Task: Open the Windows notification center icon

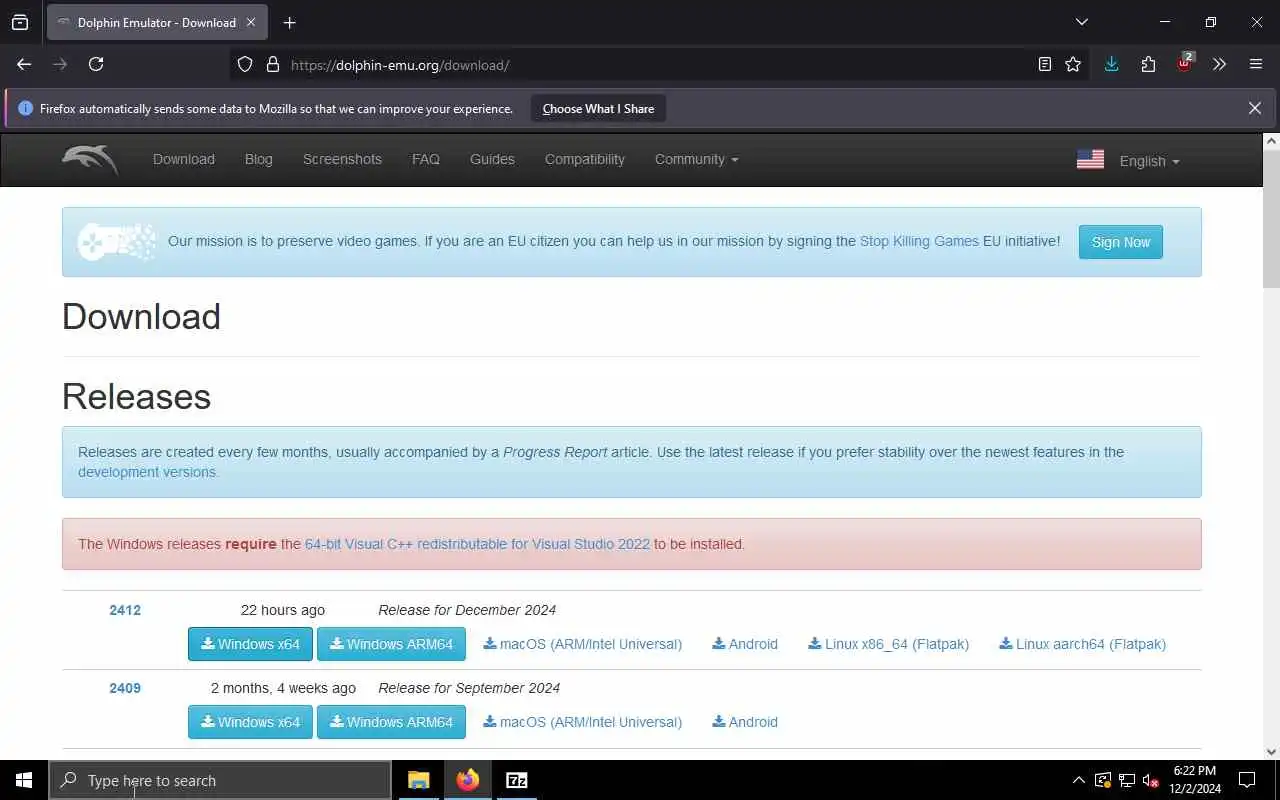Action: coord(1247,780)
